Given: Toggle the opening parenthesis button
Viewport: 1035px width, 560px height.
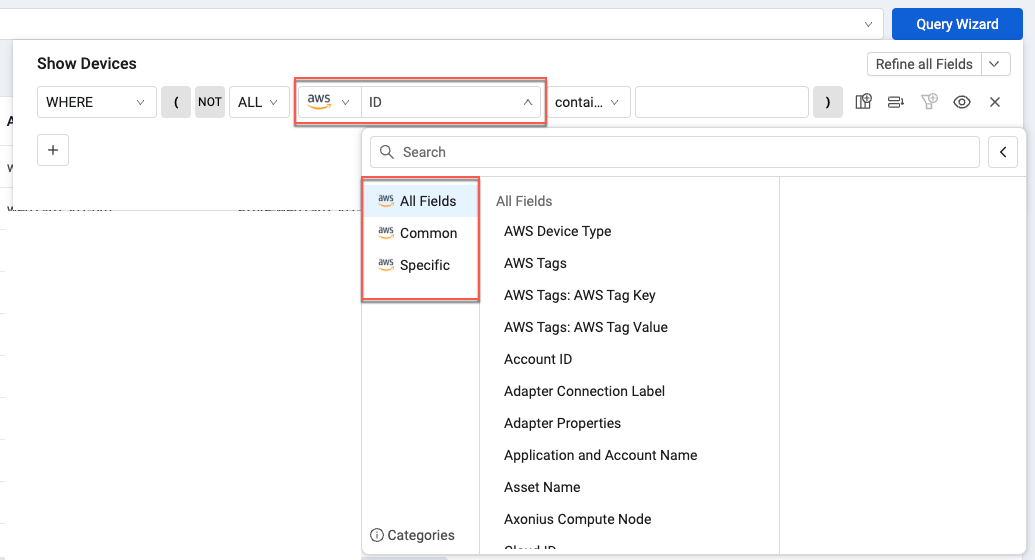Looking at the screenshot, I should coord(176,102).
